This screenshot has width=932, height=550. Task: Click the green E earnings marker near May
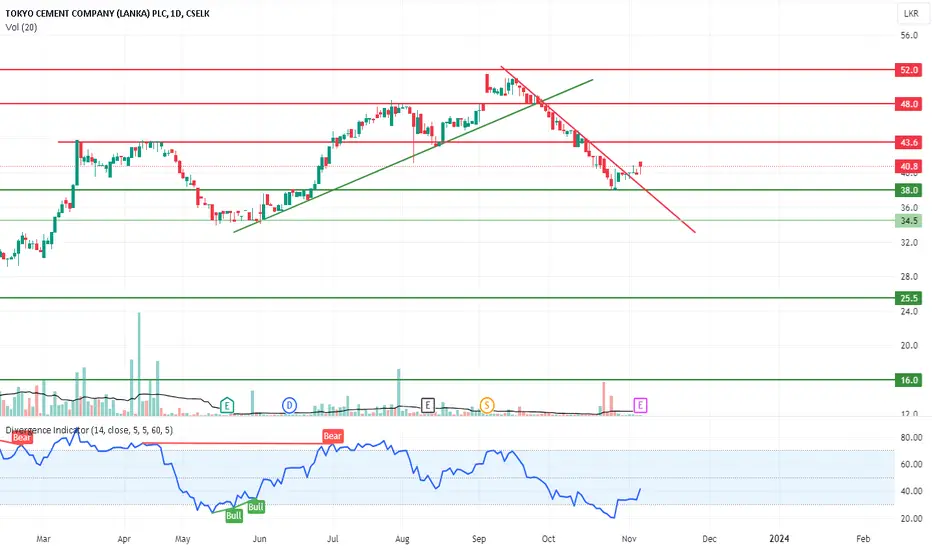pos(226,406)
